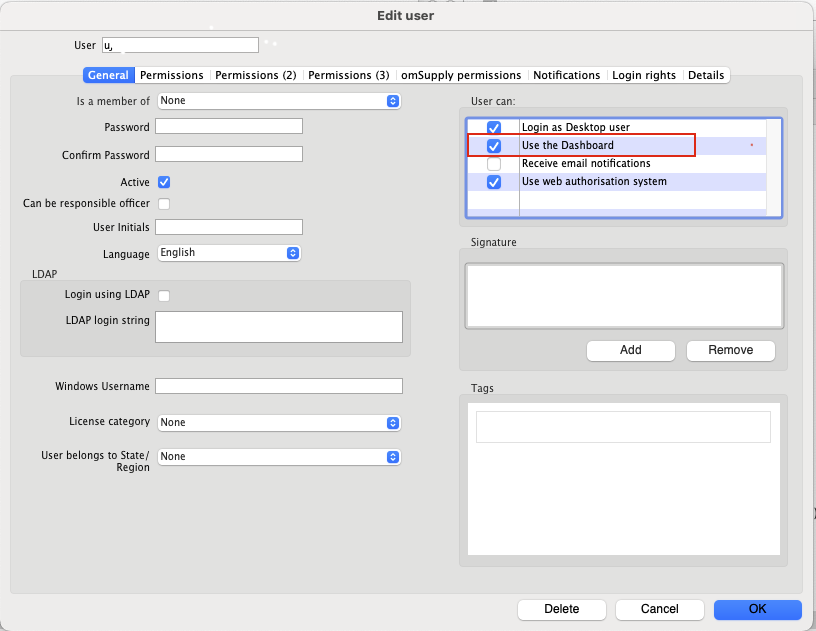
Task: Enable Can be responsible officer checkbox
Action: pyautogui.click(x=164, y=204)
